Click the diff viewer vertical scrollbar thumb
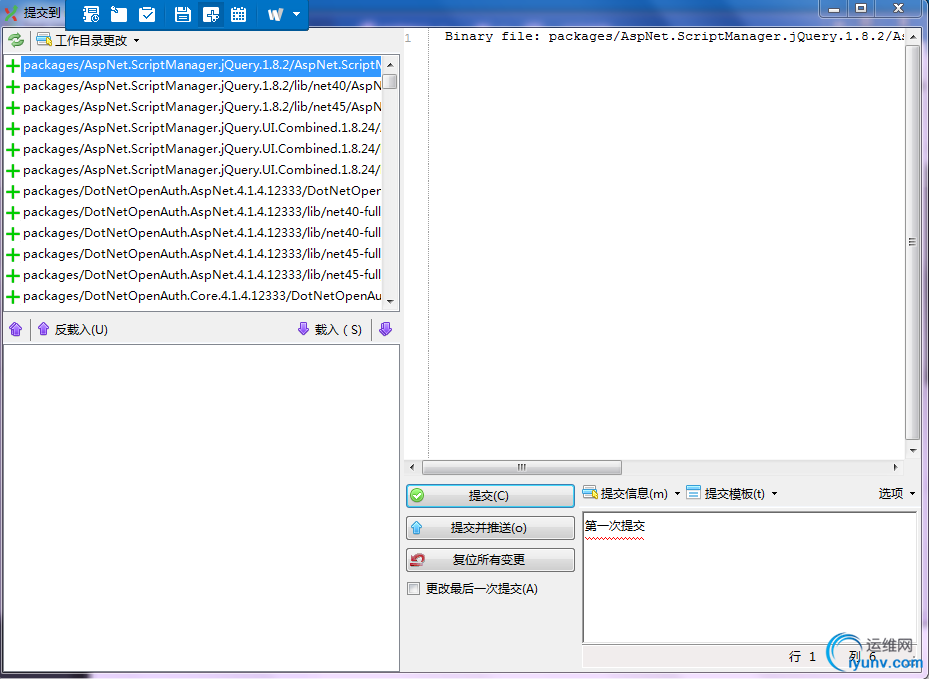This screenshot has height=679, width=929. click(x=912, y=242)
